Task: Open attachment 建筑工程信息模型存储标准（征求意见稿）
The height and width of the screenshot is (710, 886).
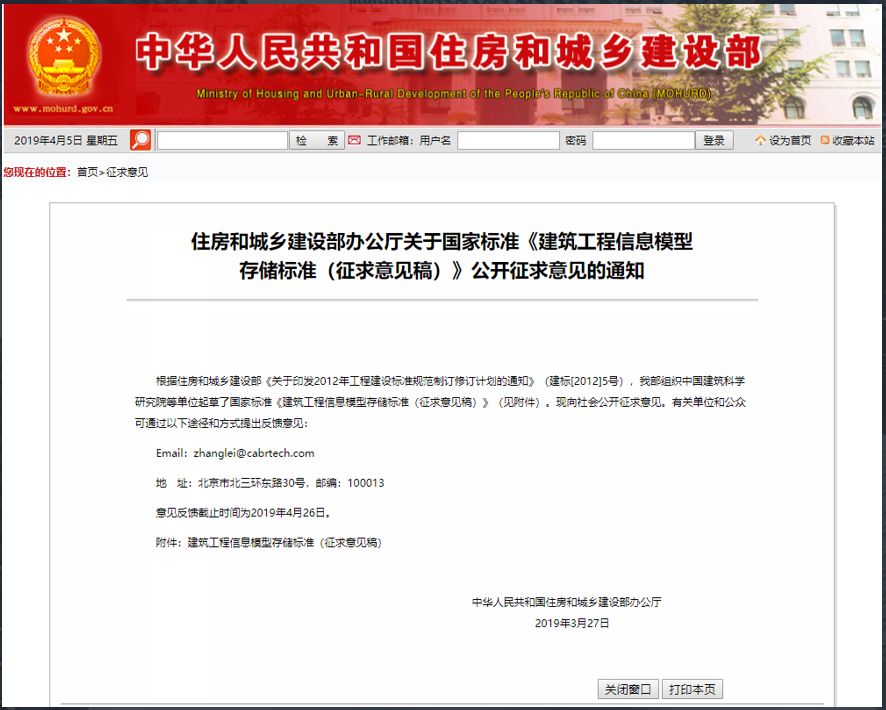Action: (x=285, y=542)
